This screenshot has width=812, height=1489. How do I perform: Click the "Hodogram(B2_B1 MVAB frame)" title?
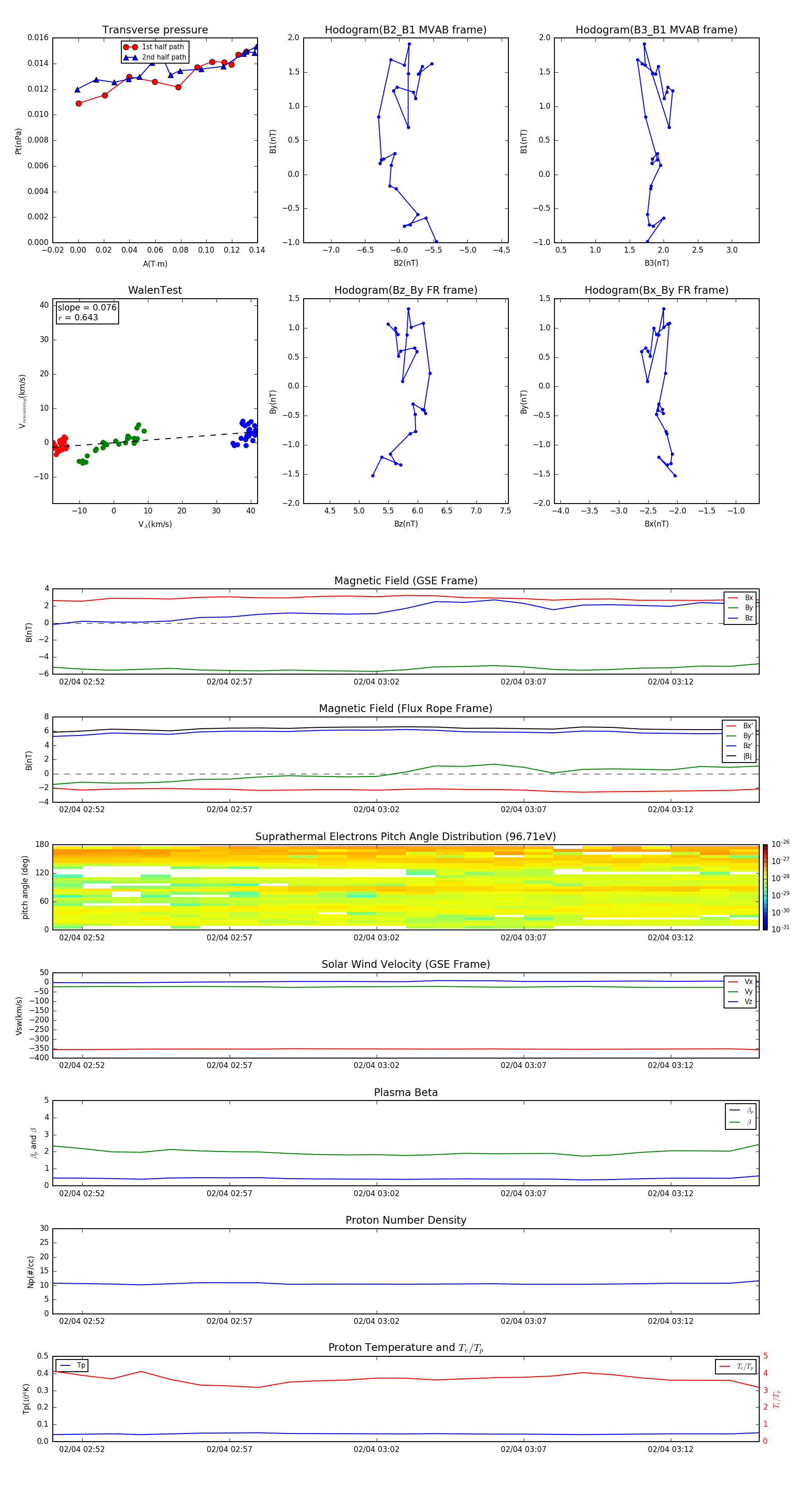pos(405,30)
